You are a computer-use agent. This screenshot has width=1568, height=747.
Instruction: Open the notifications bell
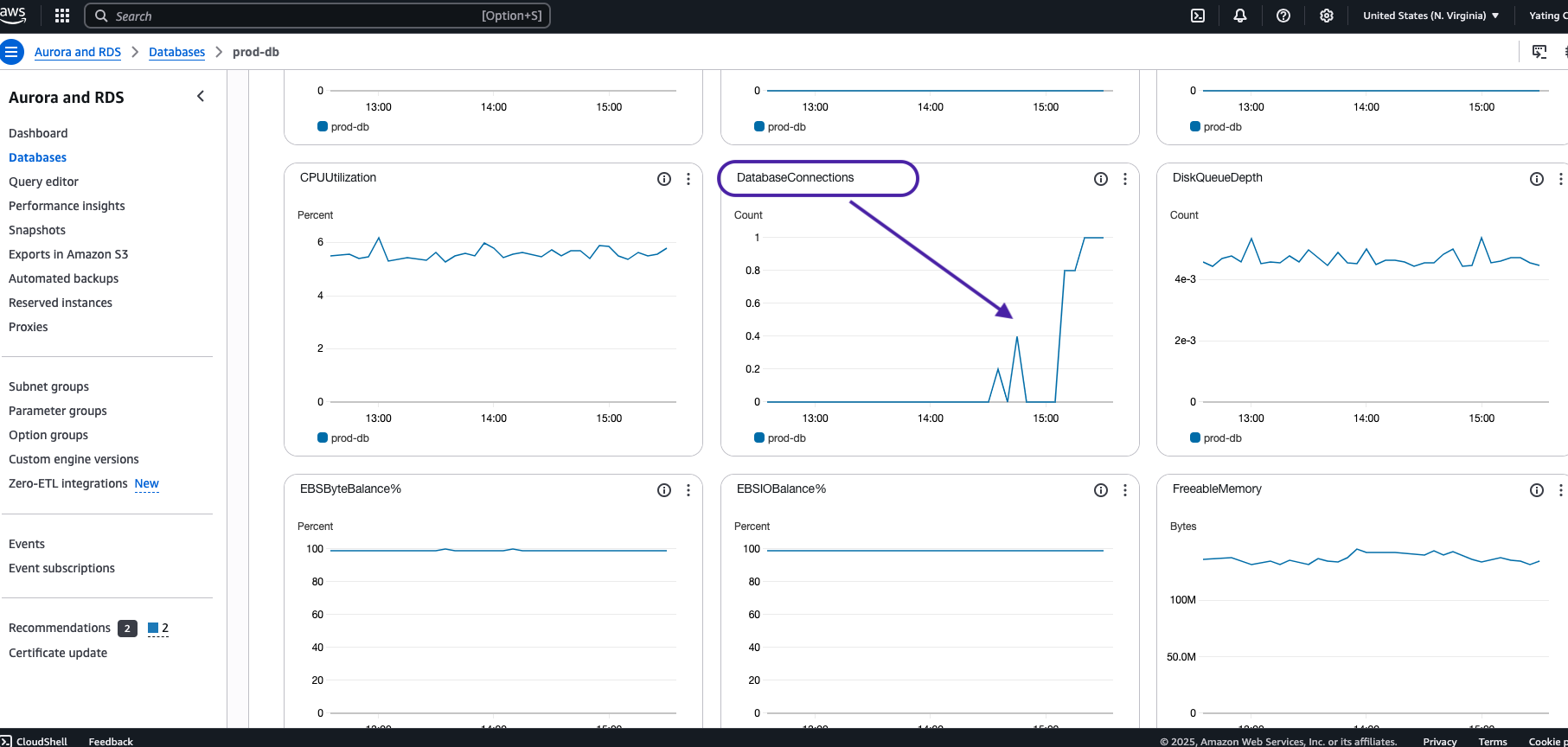pos(1240,16)
